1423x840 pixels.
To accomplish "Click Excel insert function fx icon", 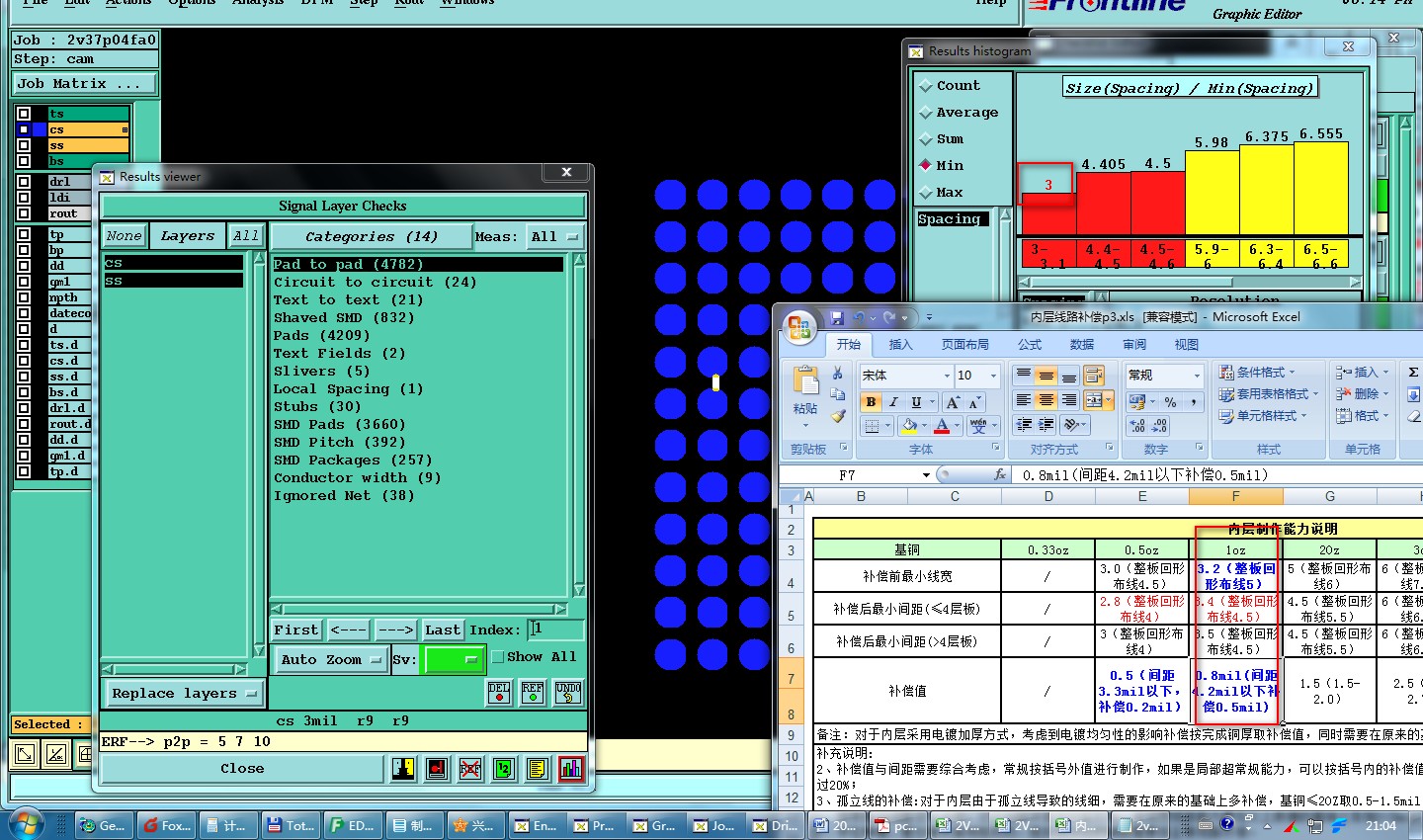I will coord(1000,474).
